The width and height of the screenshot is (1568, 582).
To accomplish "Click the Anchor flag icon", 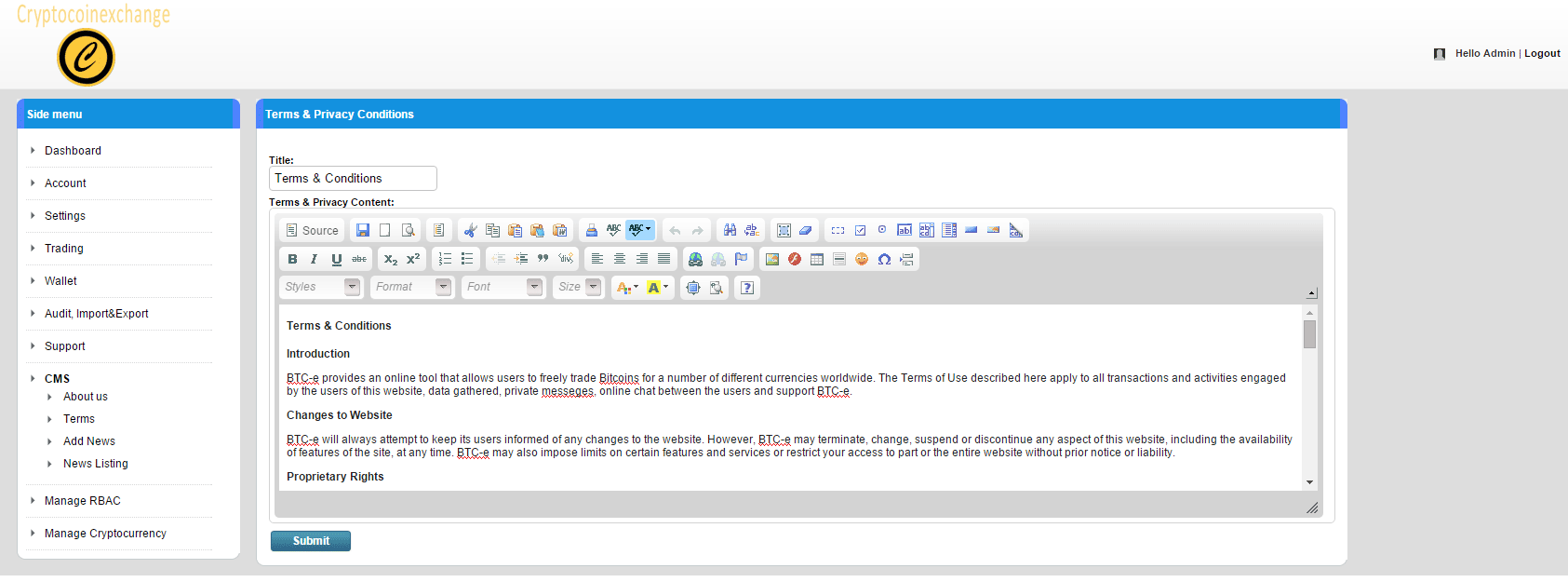I will click(x=741, y=259).
